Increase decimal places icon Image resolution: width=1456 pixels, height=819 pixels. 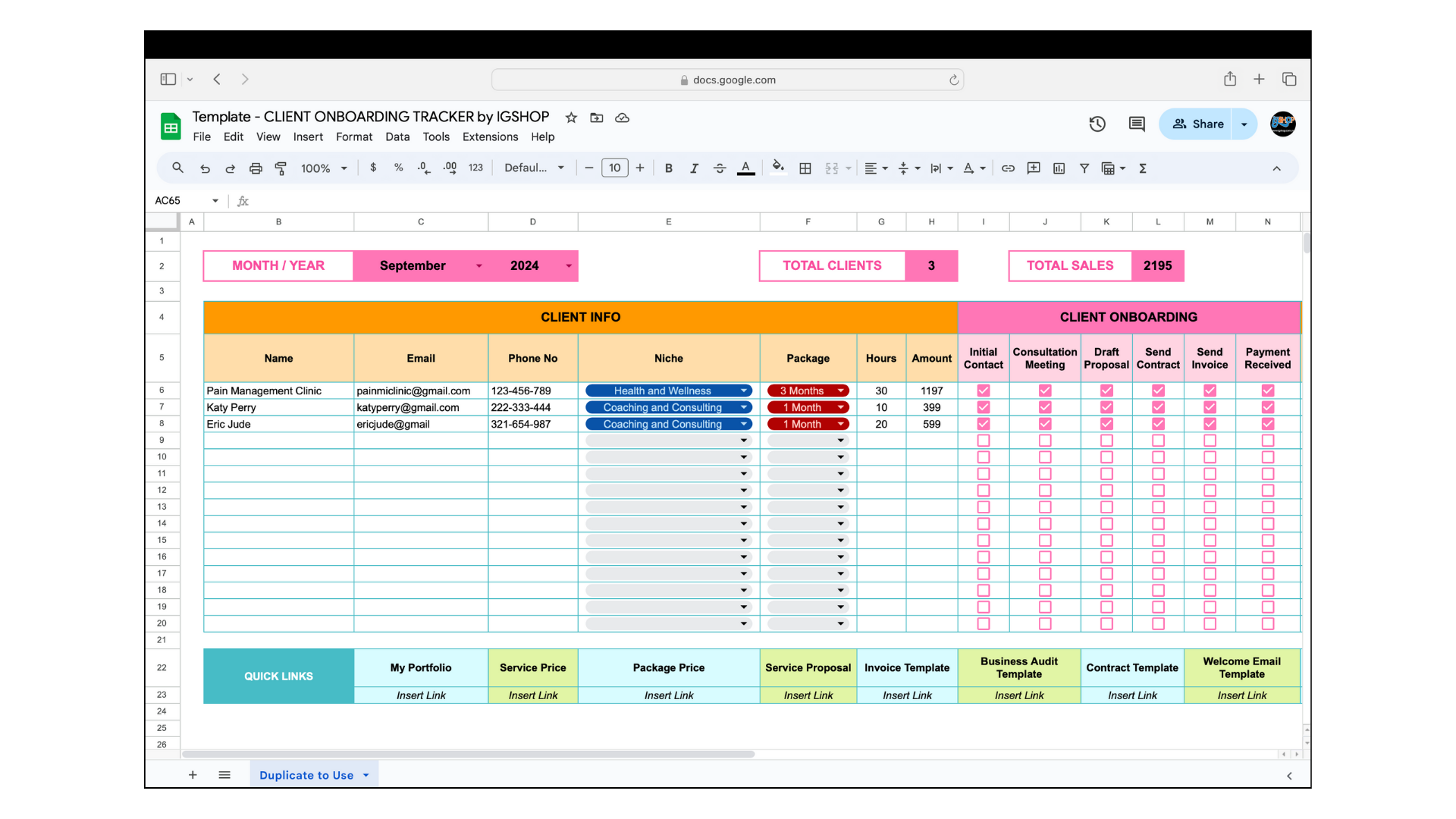450,168
